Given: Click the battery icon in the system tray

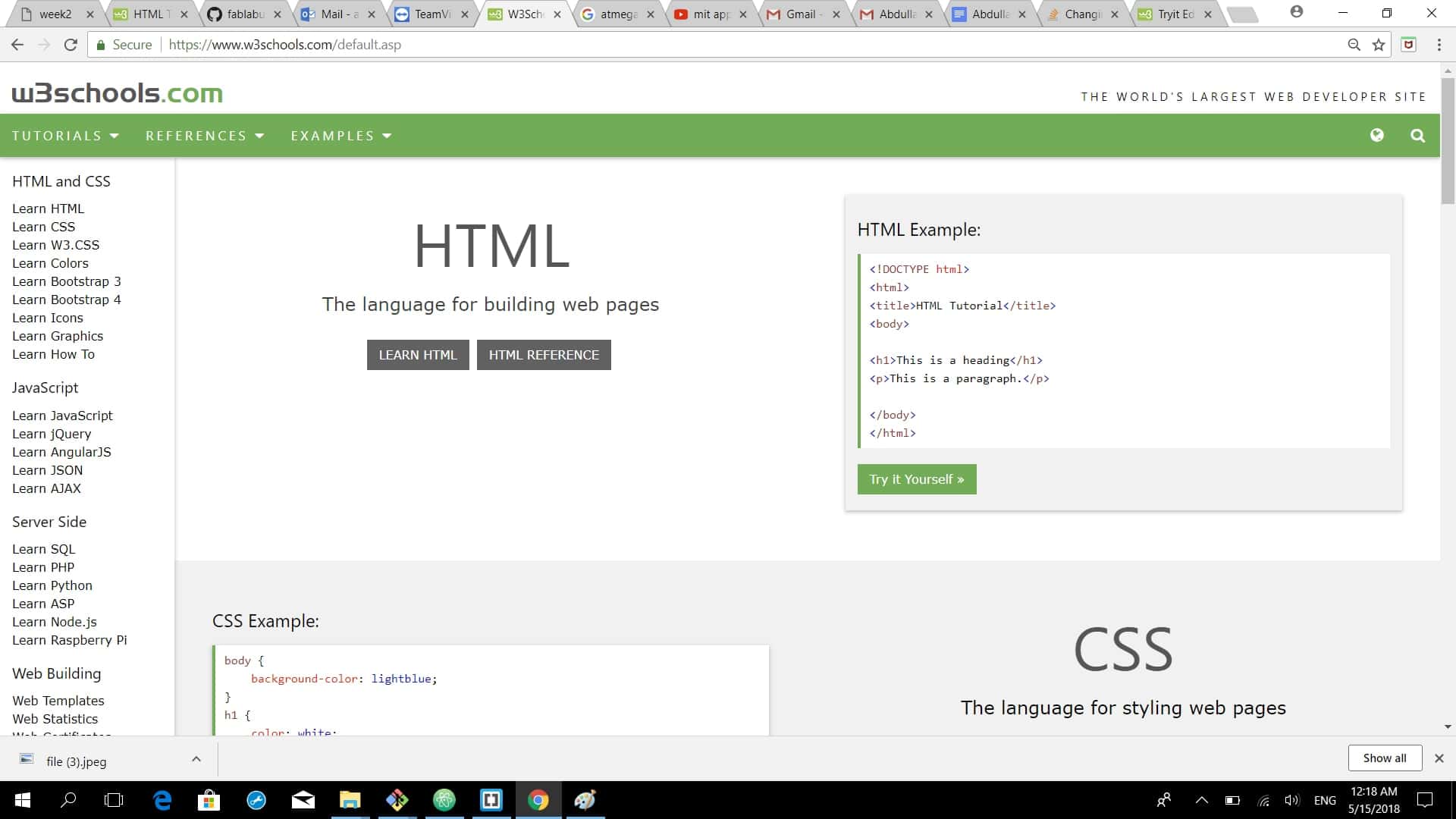Looking at the screenshot, I should click(1232, 800).
